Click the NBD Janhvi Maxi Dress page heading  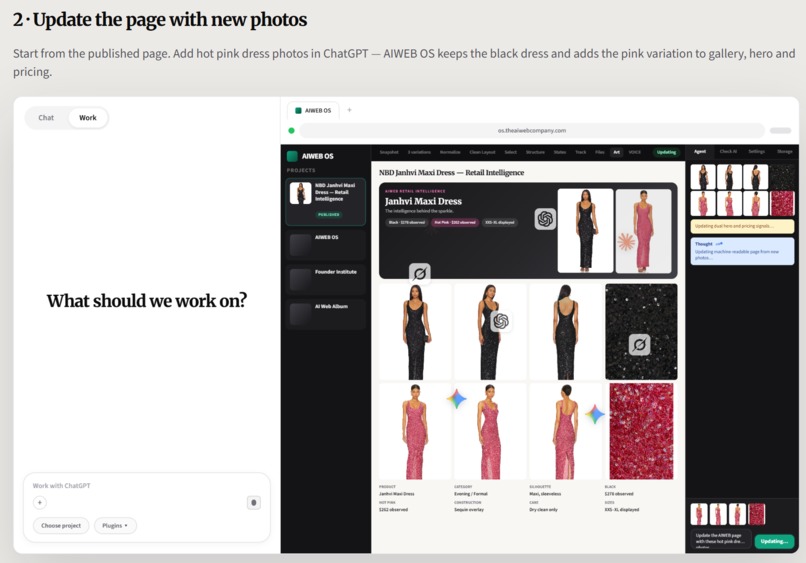451,173
